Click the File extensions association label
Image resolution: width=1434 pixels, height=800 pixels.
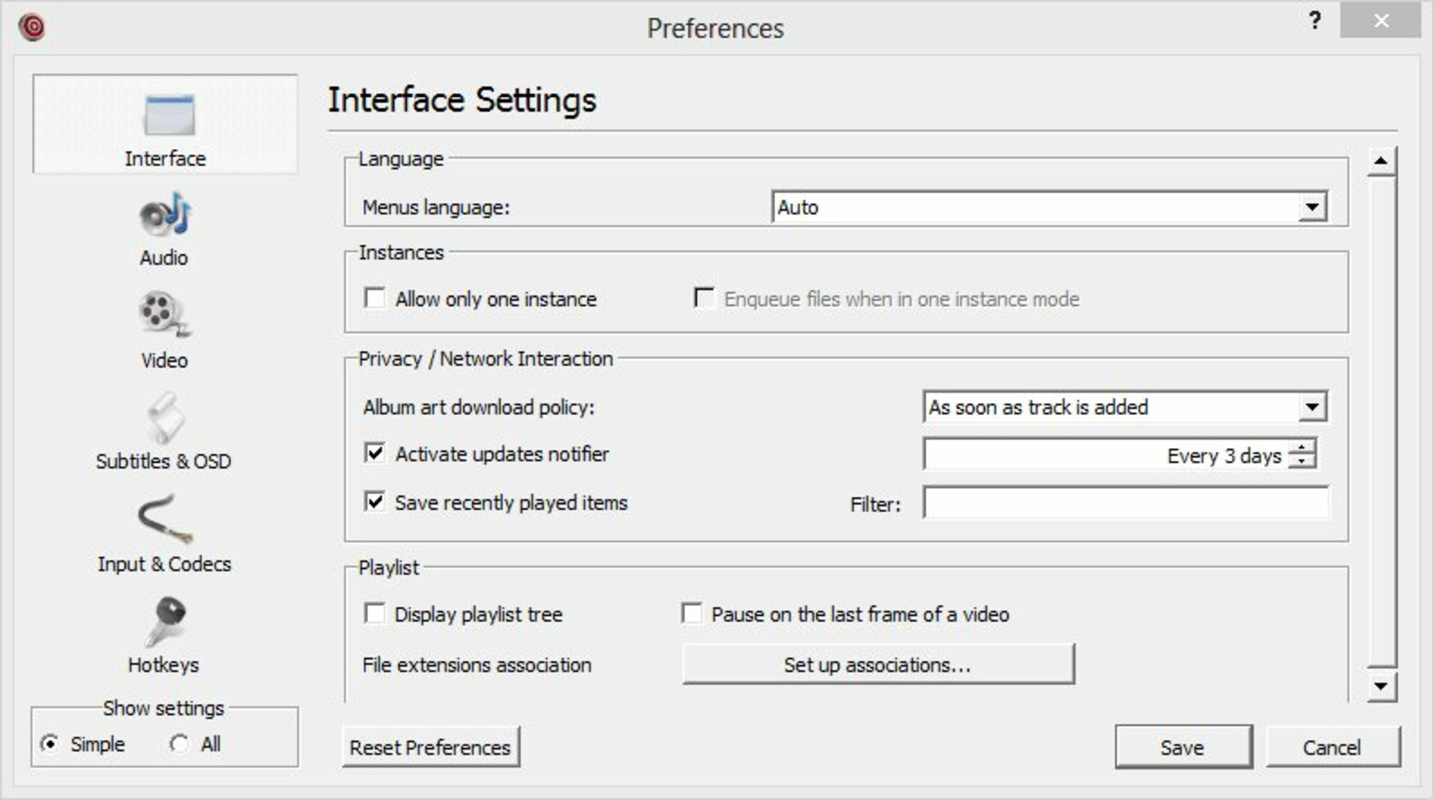477,665
